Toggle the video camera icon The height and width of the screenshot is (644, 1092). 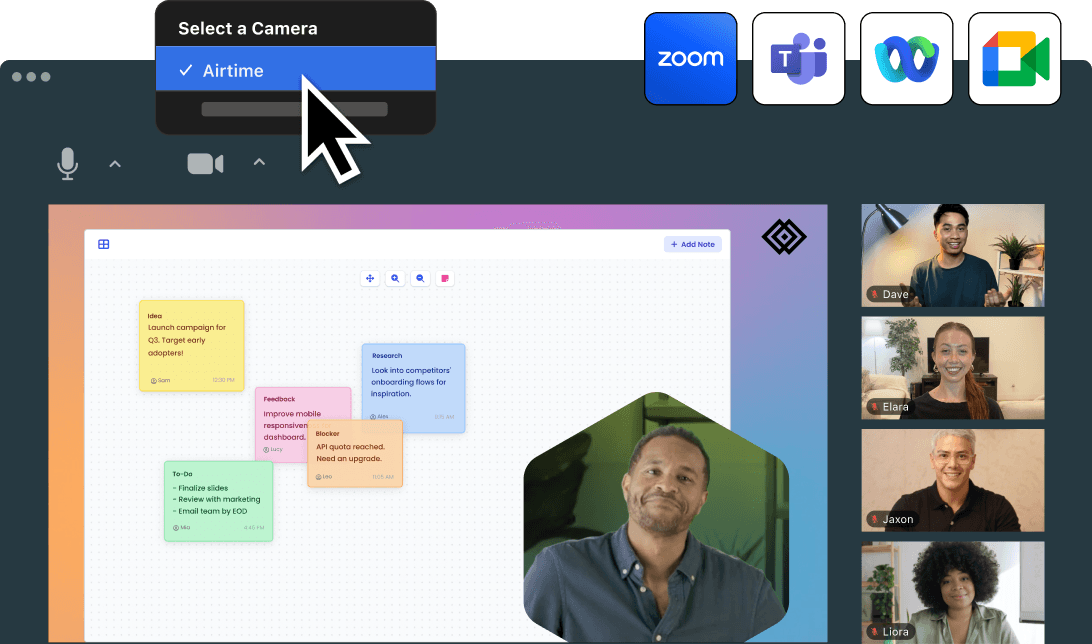tap(205, 164)
